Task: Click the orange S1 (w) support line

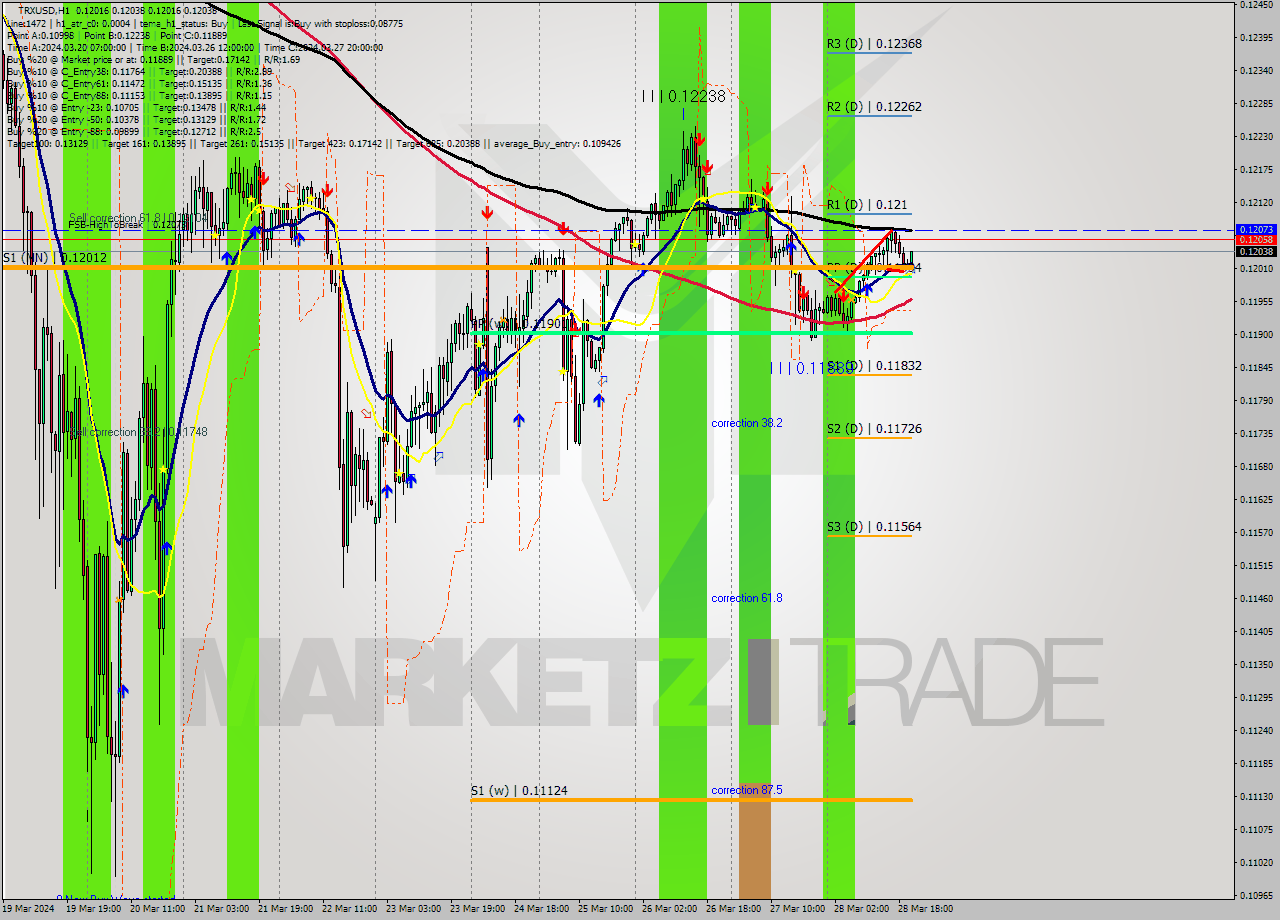Action: point(691,799)
